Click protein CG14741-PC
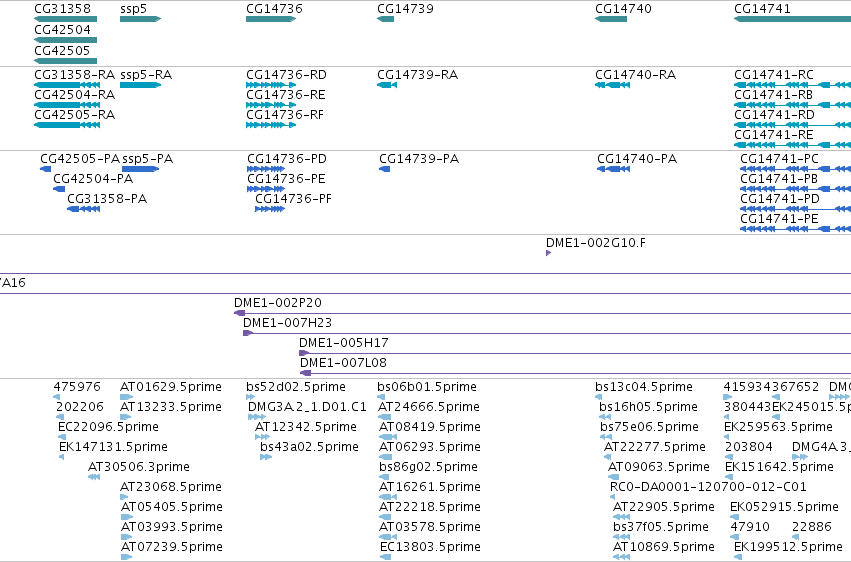Image resolution: width=851 pixels, height=562 pixels. 796,169
